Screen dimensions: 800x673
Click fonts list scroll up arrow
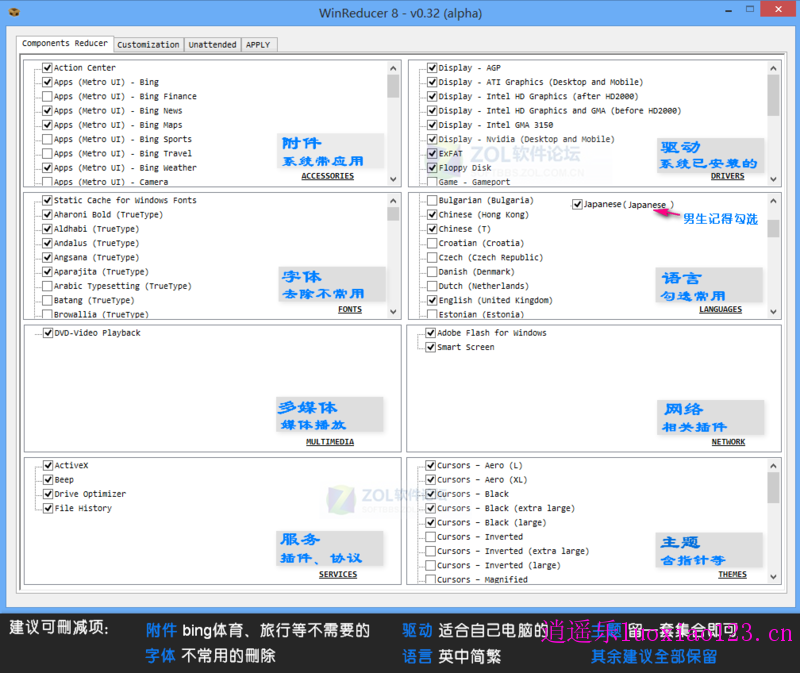tap(393, 201)
